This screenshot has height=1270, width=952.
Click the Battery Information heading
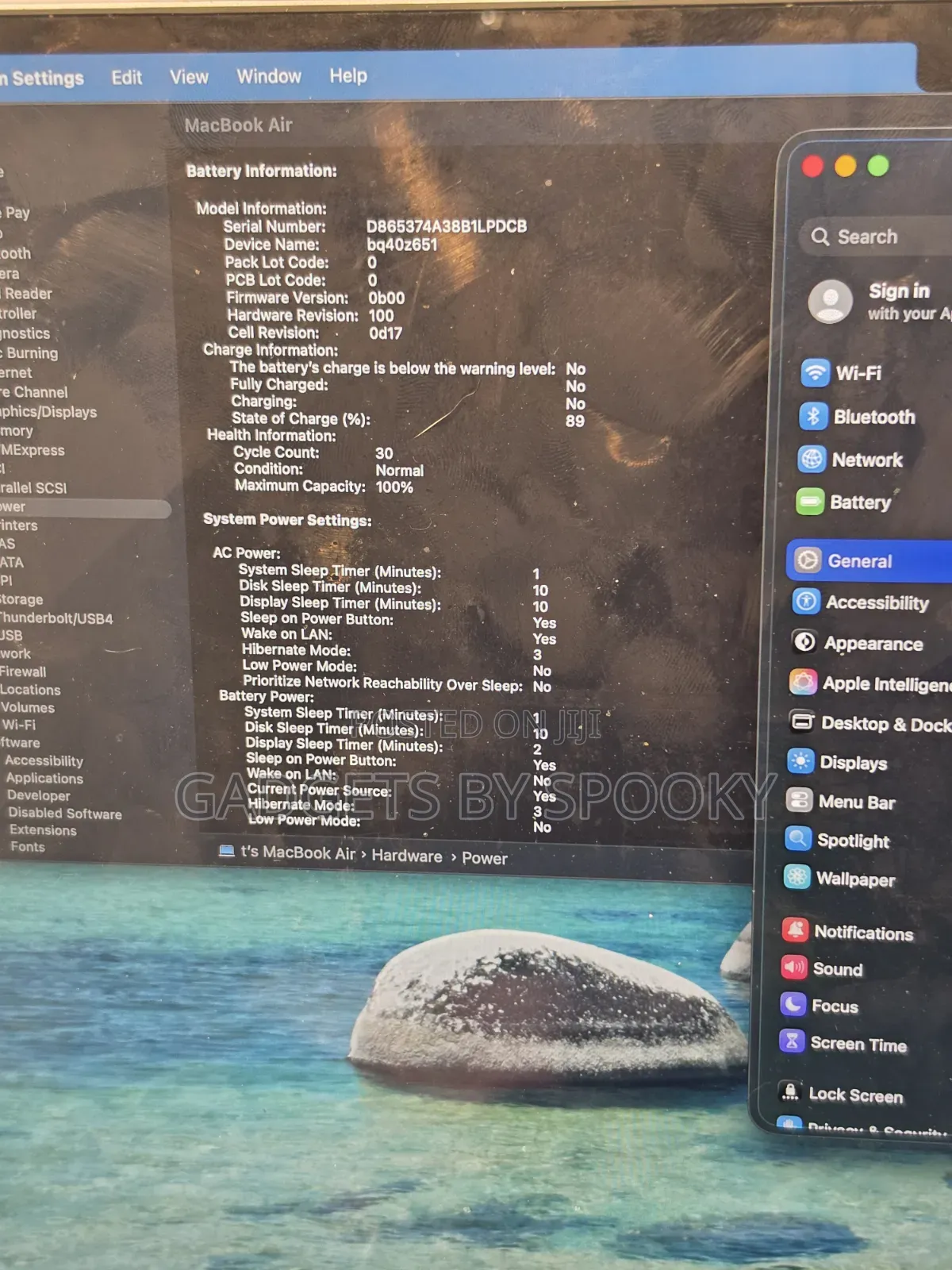tap(262, 171)
